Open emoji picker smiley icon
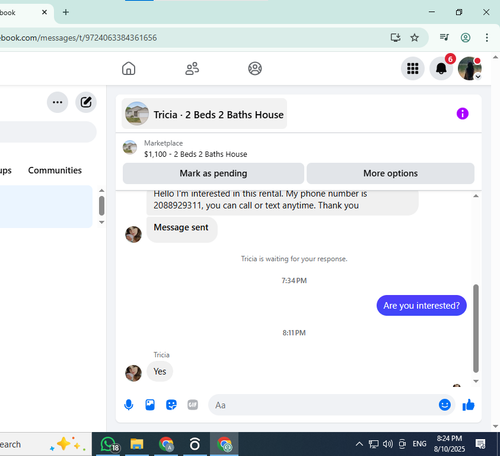 click(445, 405)
